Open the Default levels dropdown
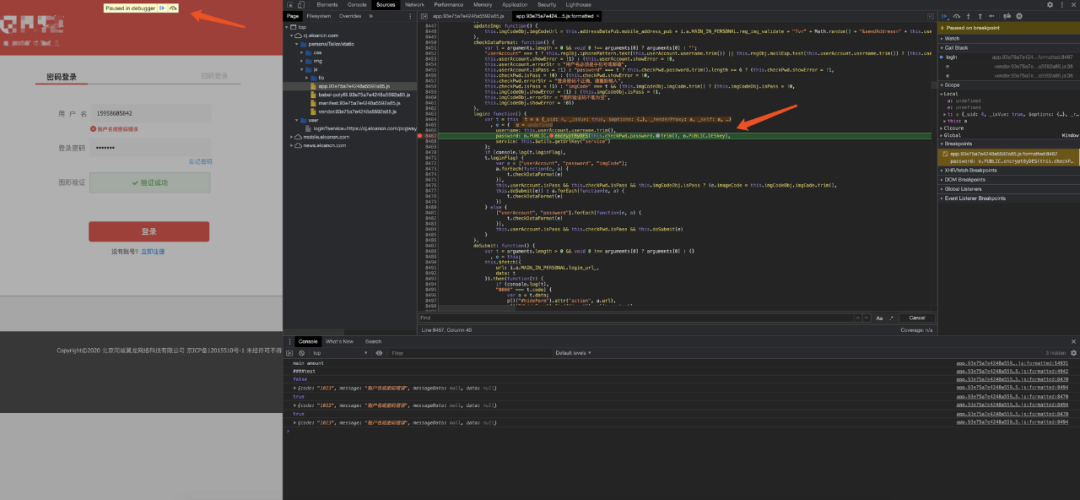The height and width of the screenshot is (500, 1080). 572,353
